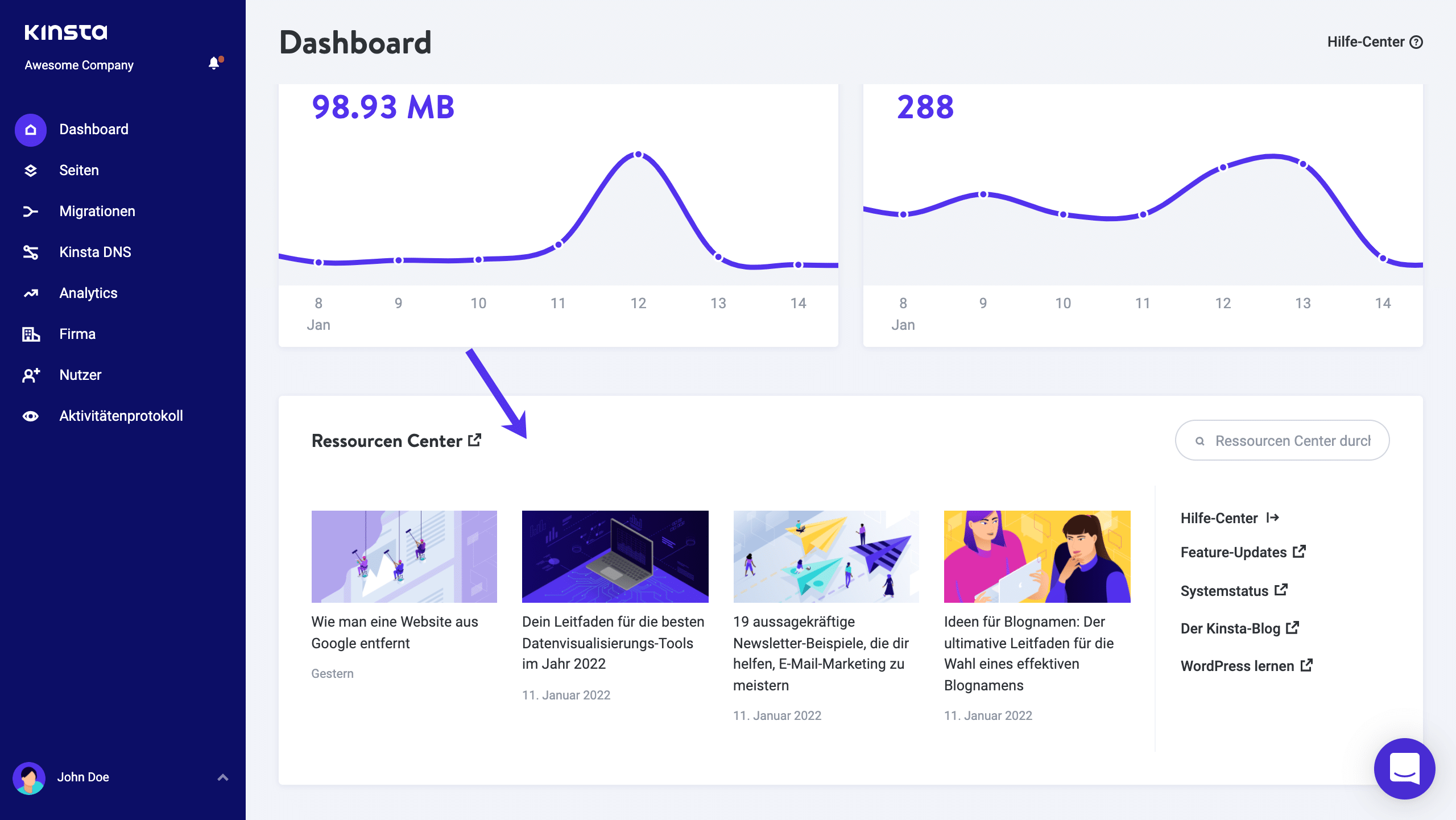The width and height of the screenshot is (1456, 820).
Task: Click the Aktivitätenprotokoll sidebar icon
Action: tap(30, 416)
